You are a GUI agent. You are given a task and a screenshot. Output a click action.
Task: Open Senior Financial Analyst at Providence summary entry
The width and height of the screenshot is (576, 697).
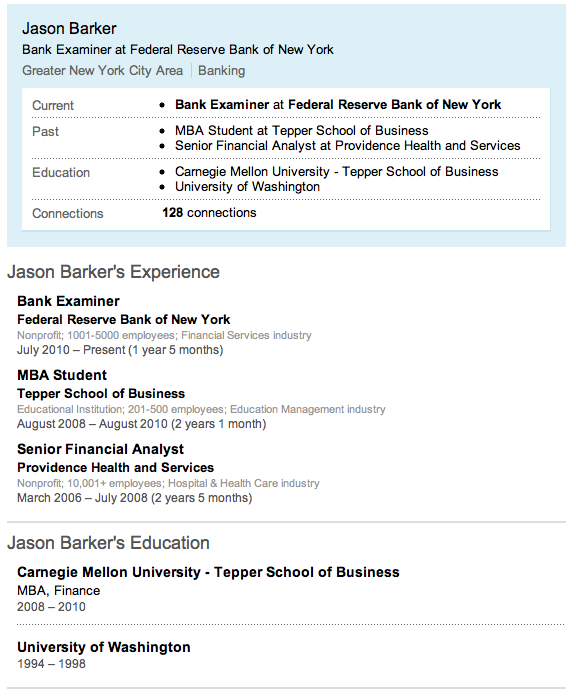pos(348,145)
